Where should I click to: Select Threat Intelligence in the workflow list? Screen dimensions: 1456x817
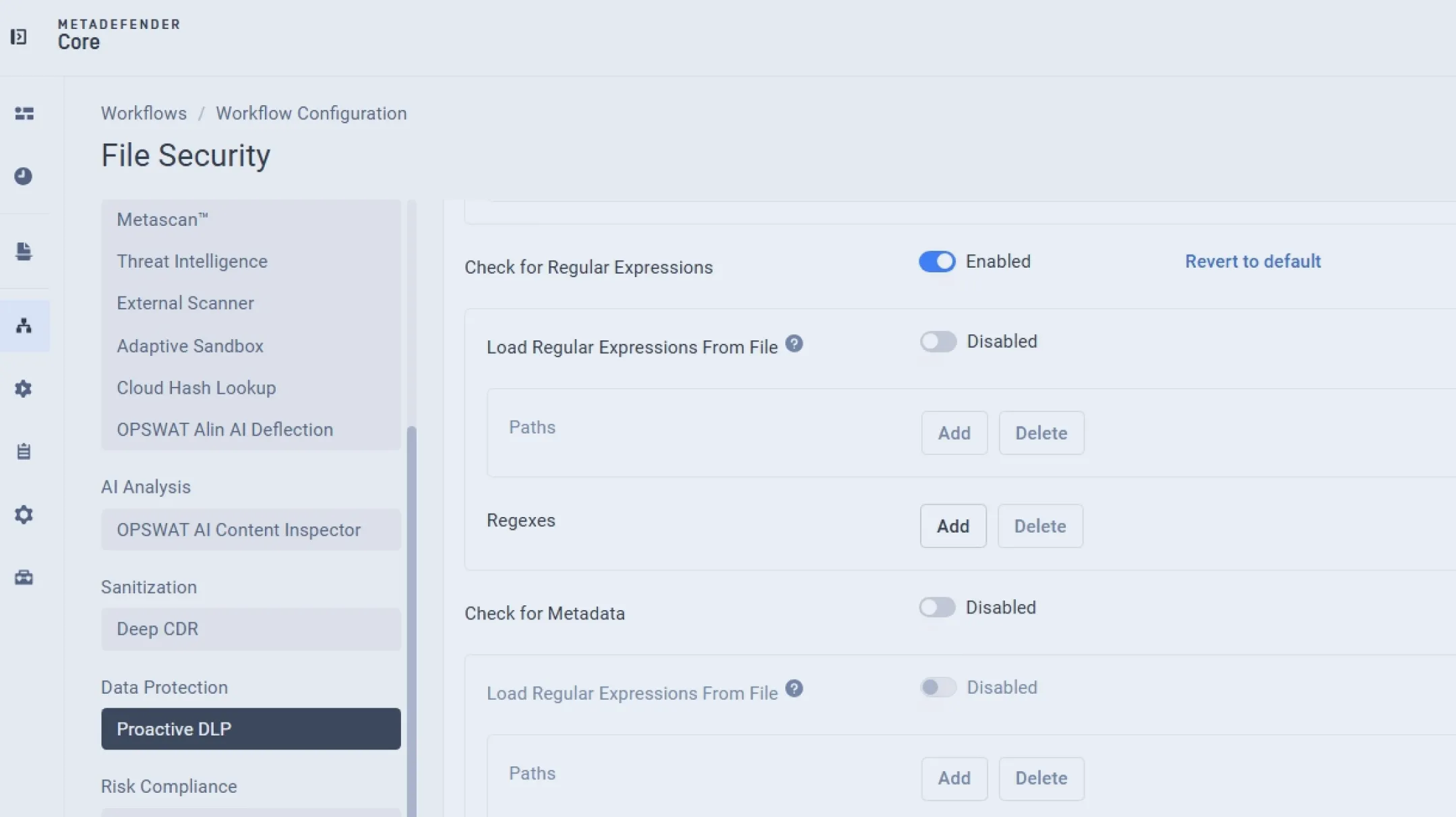[x=251, y=262]
